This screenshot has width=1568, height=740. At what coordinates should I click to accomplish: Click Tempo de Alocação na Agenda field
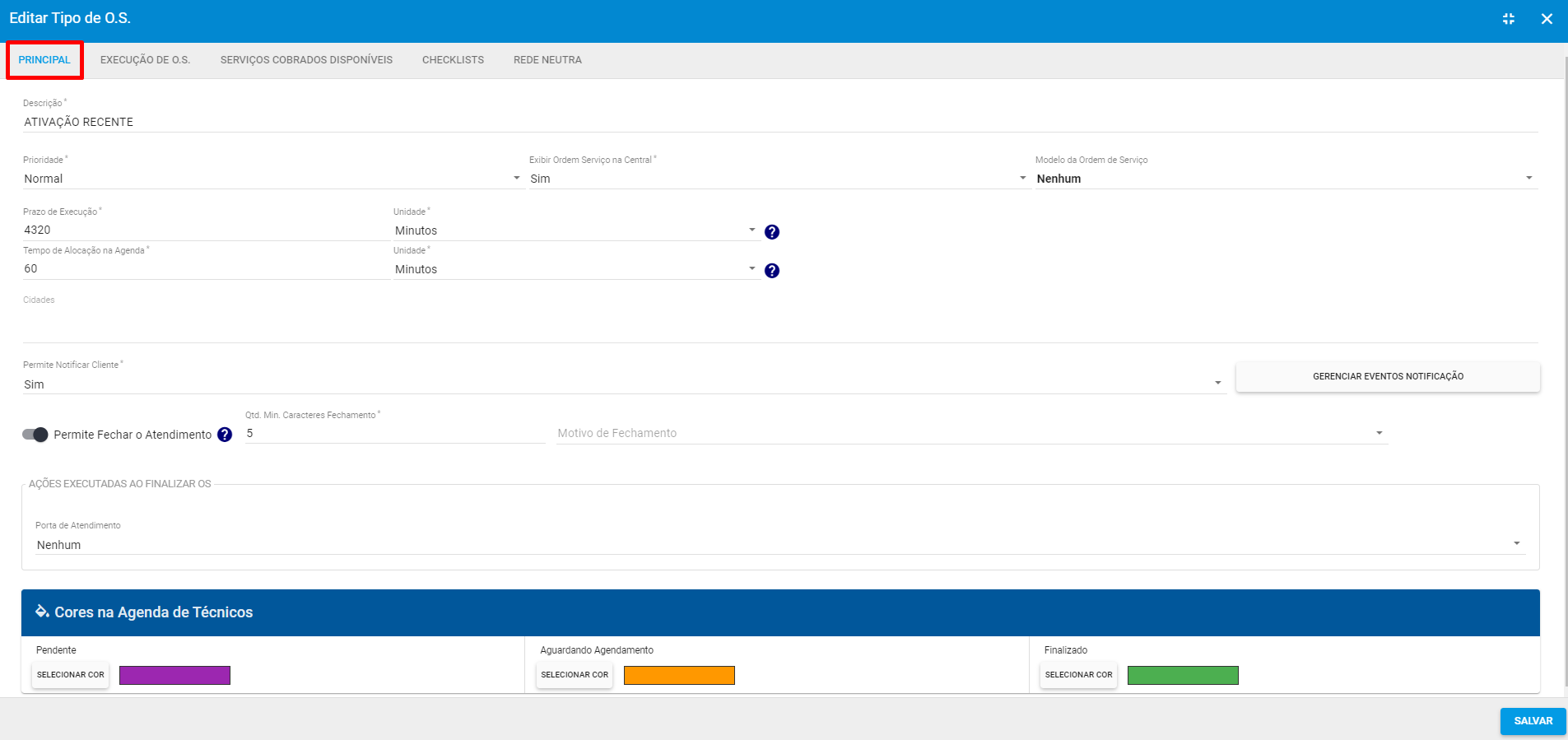click(206, 269)
